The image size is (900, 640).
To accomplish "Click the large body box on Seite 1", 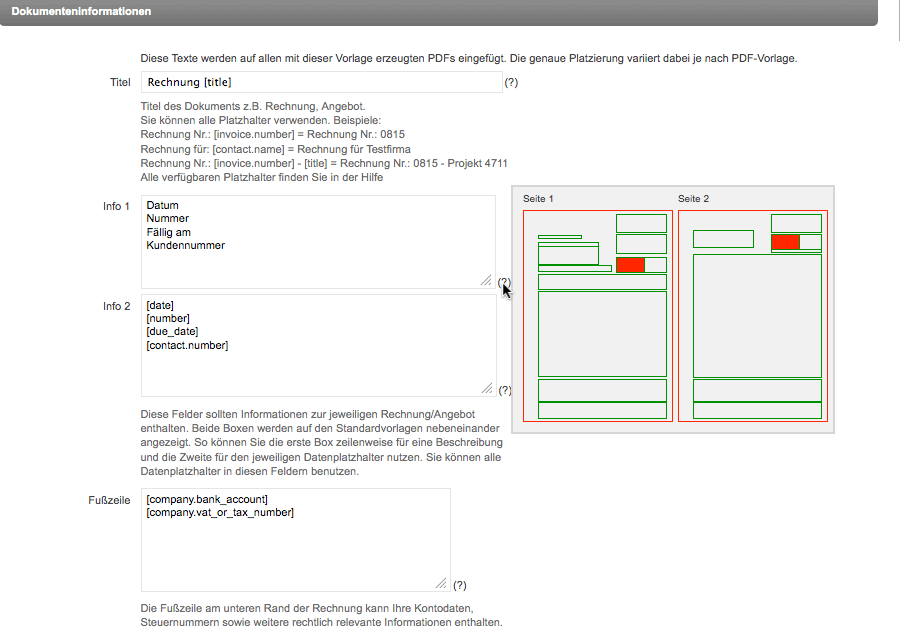I will pyautogui.click(x=602, y=334).
